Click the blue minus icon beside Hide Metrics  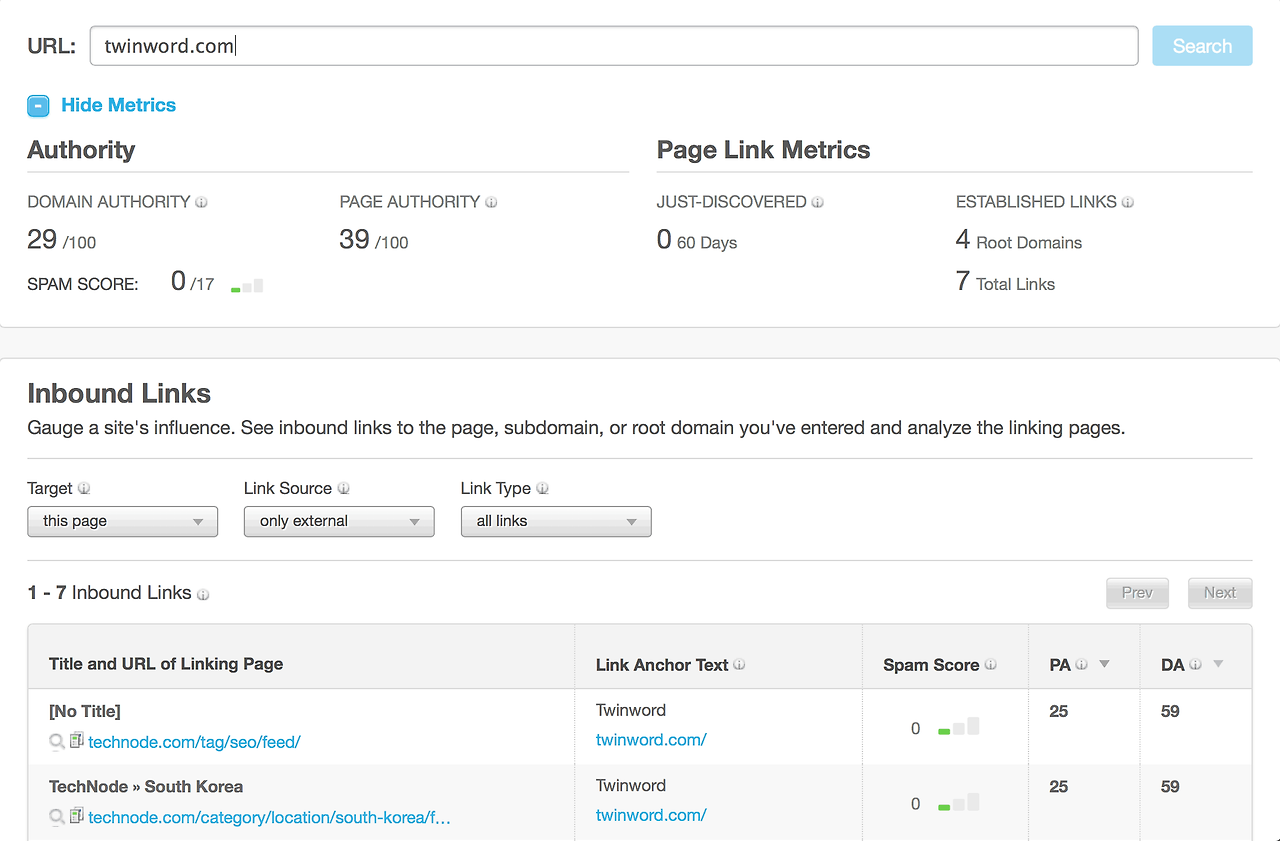point(38,105)
